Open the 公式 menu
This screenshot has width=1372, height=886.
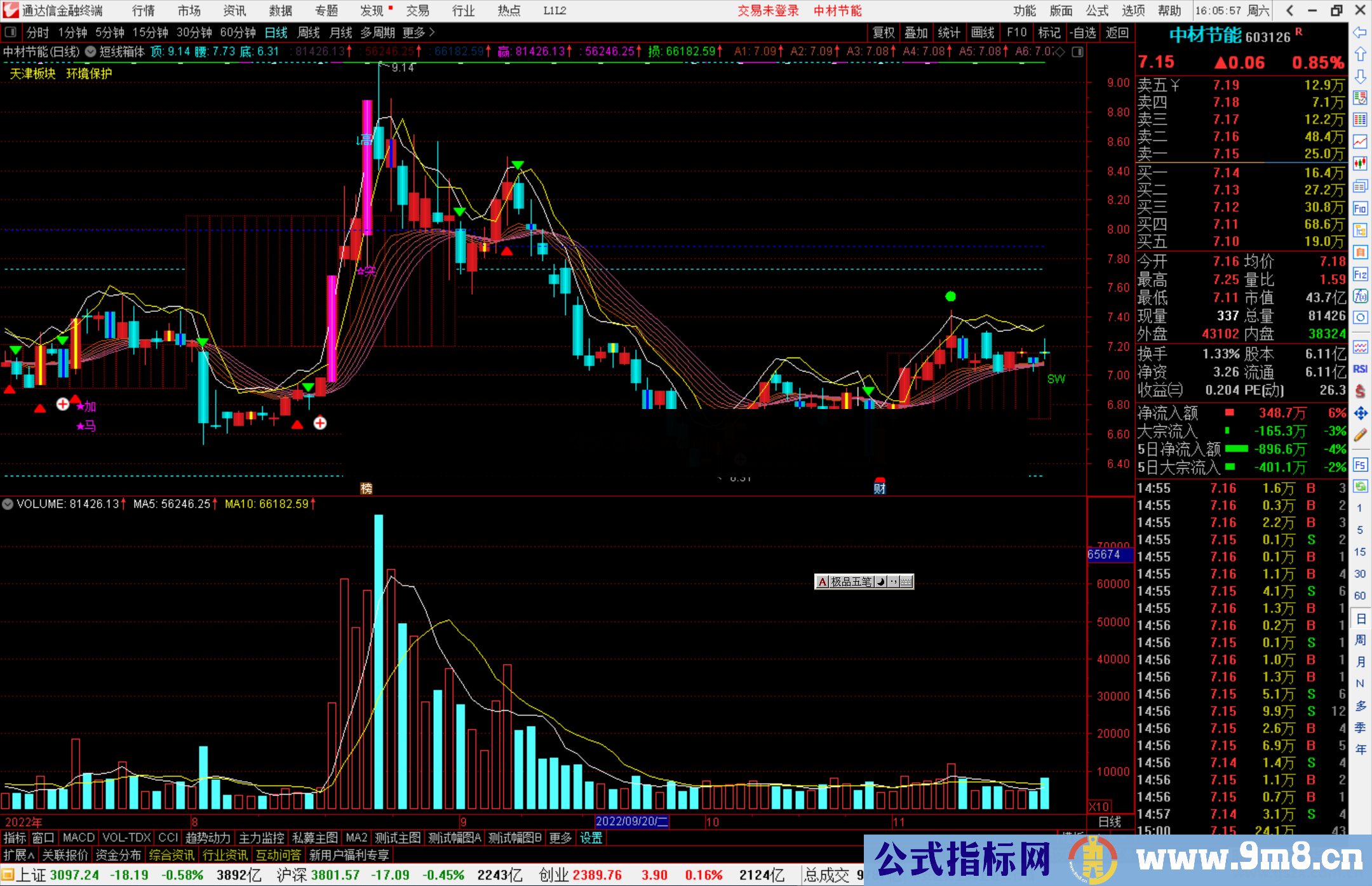[1096, 11]
